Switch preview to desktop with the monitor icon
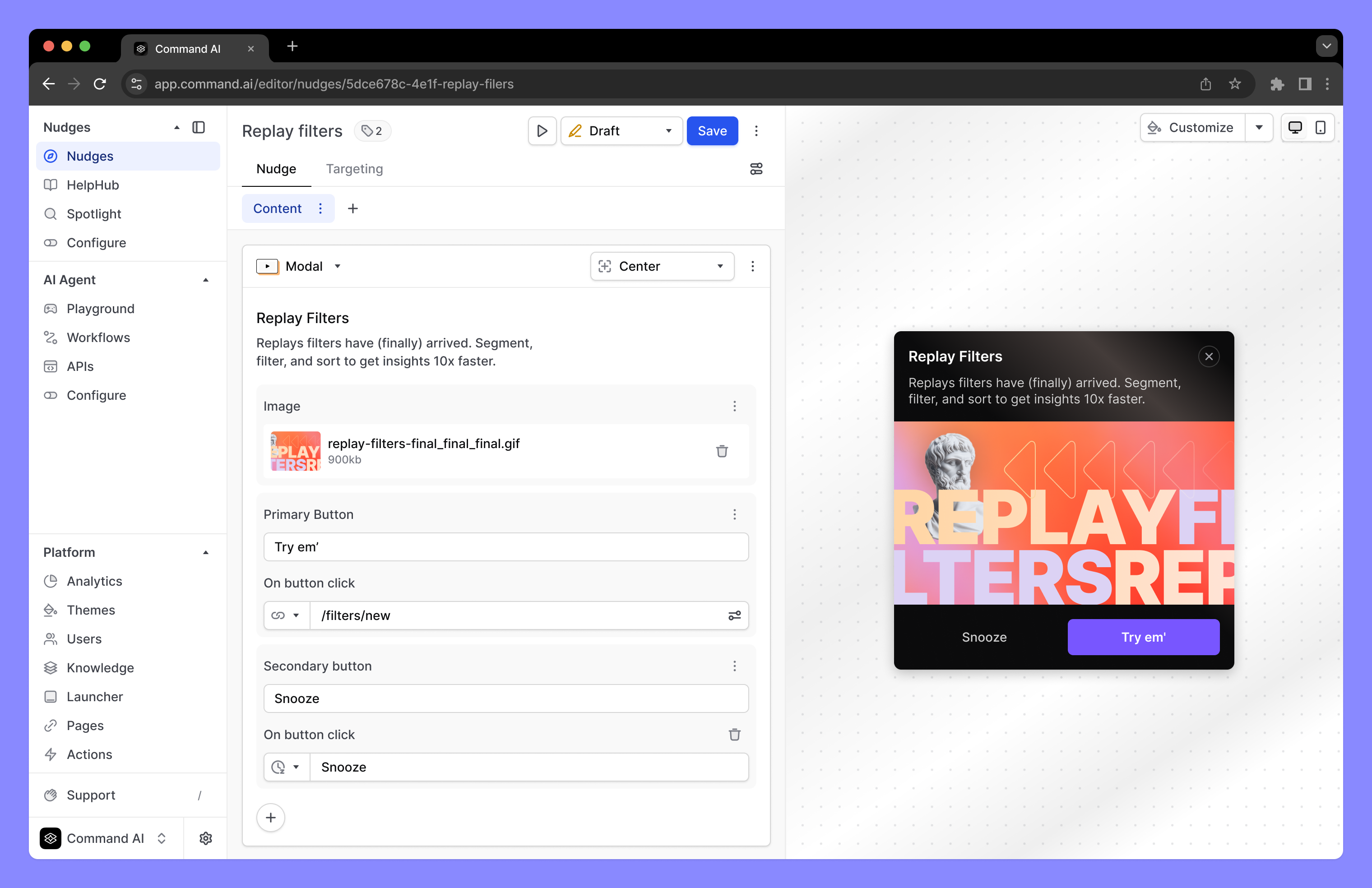This screenshot has height=888, width=1372. pos(1296,127)
